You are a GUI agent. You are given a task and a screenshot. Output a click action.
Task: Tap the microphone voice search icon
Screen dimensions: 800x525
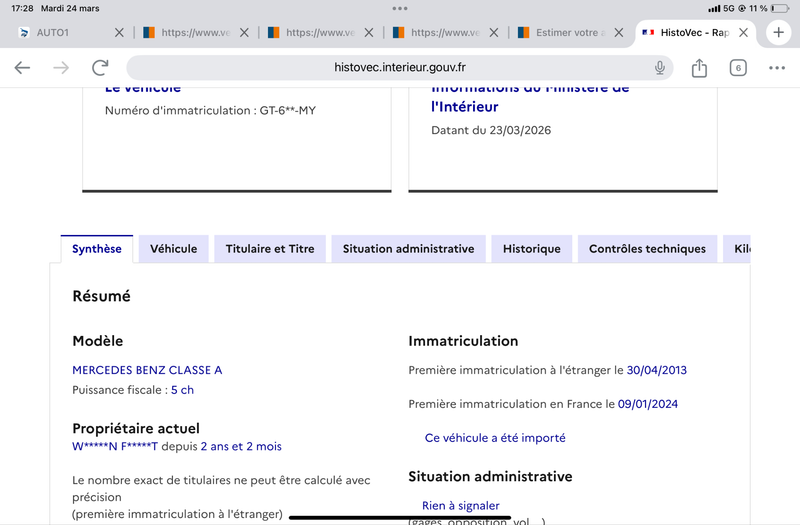(660, 68)
